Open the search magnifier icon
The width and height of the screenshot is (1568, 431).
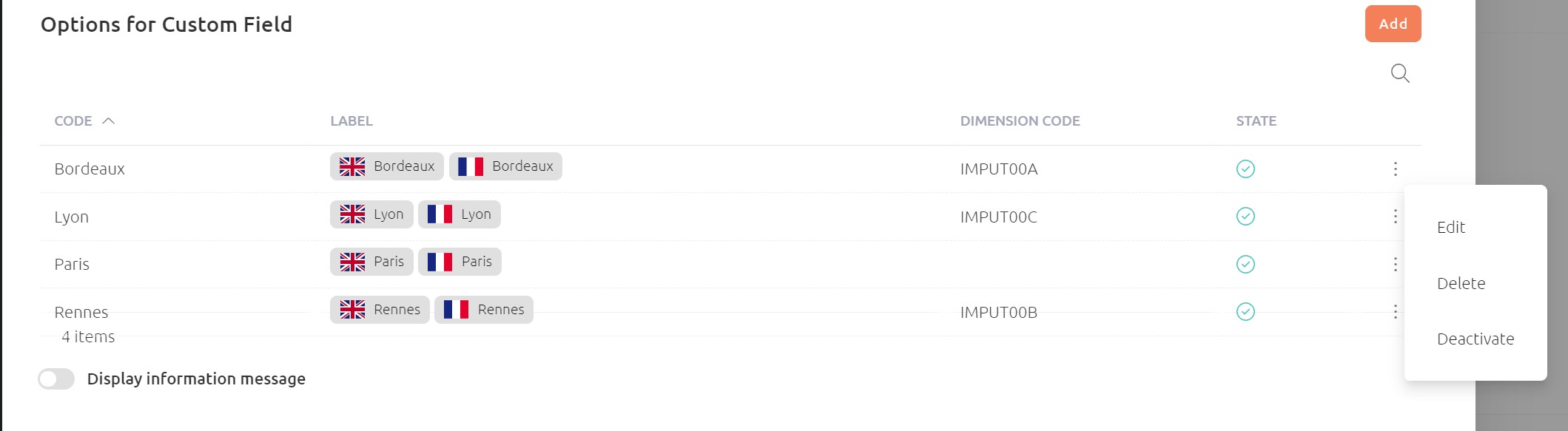click(1400, 73)
